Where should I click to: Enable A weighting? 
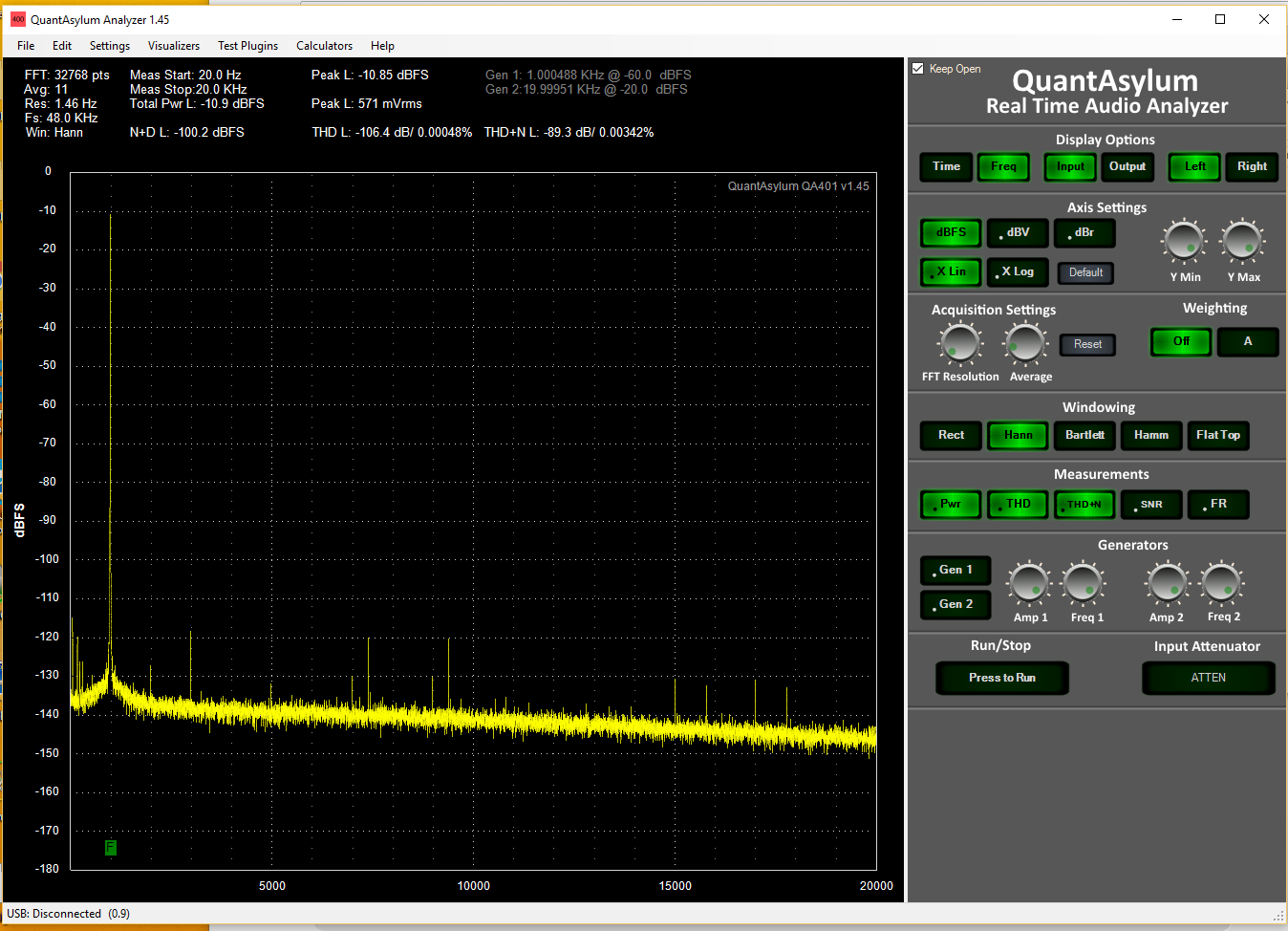click(1248, 342)
